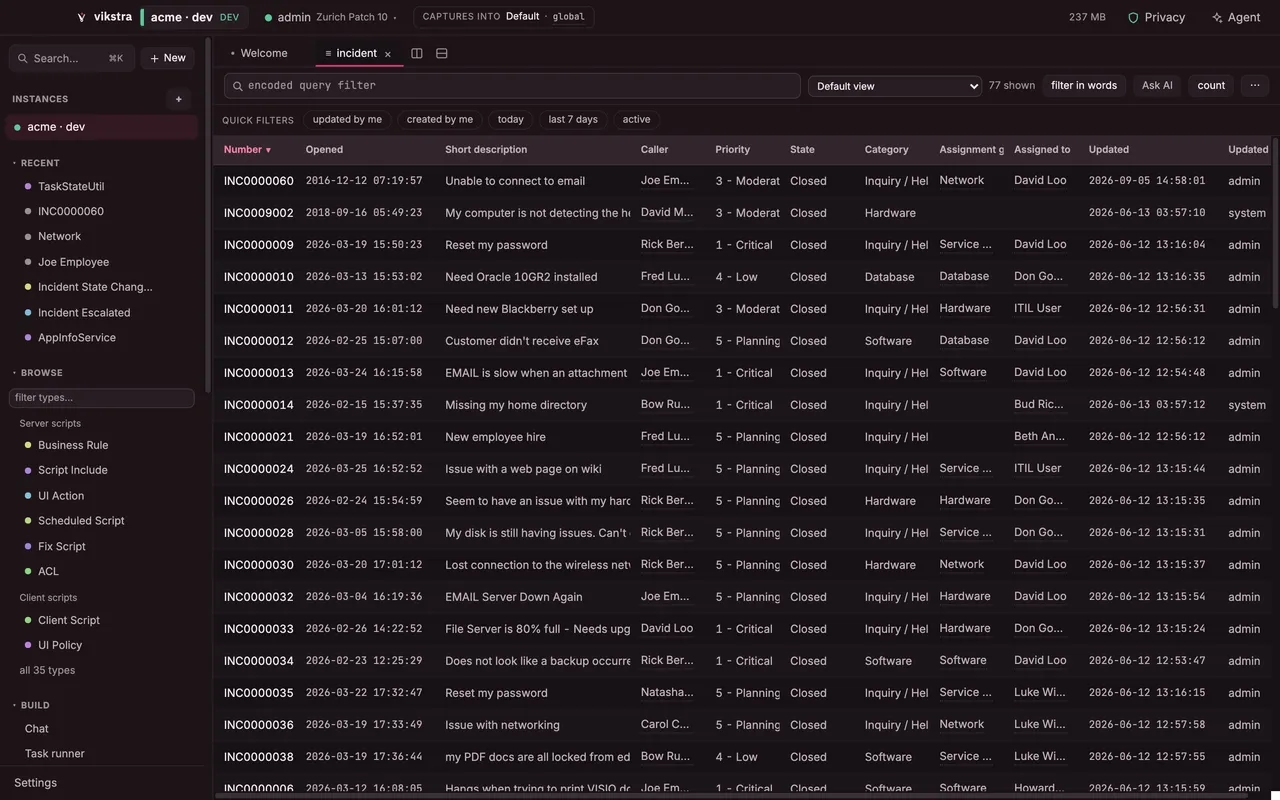Click the vikstra logo icon
Image resolution: width=1280 pixels, height=800 pixels.
(x=82, y=17)
